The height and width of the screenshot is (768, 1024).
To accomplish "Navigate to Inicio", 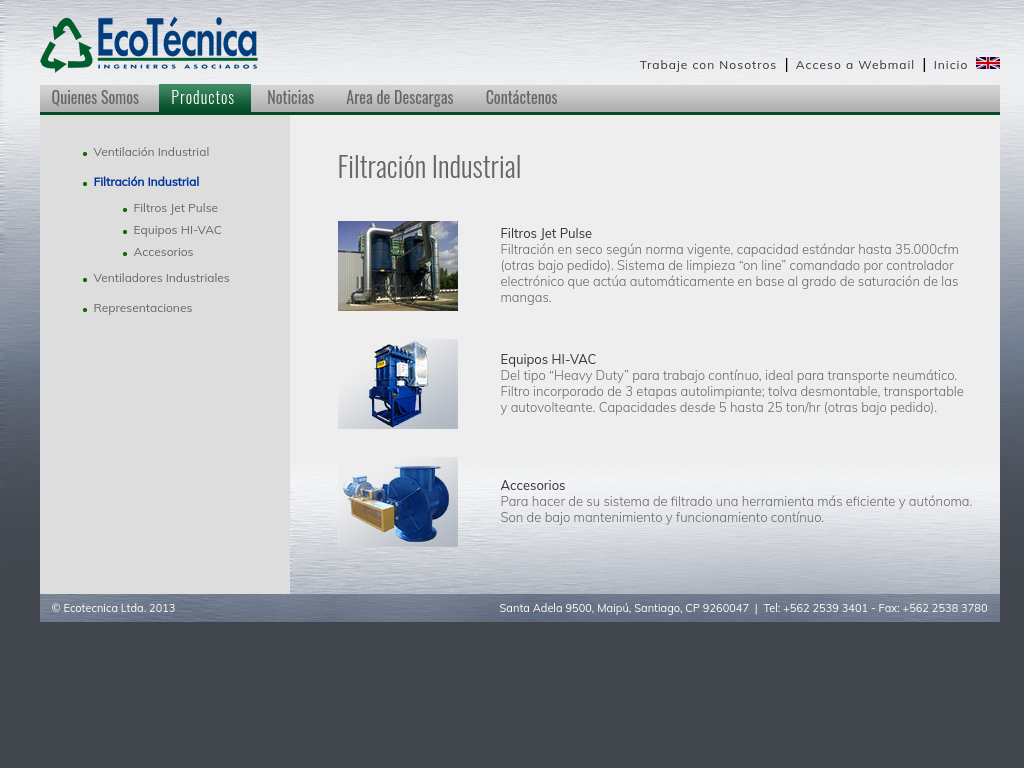I will coord(950,64).
